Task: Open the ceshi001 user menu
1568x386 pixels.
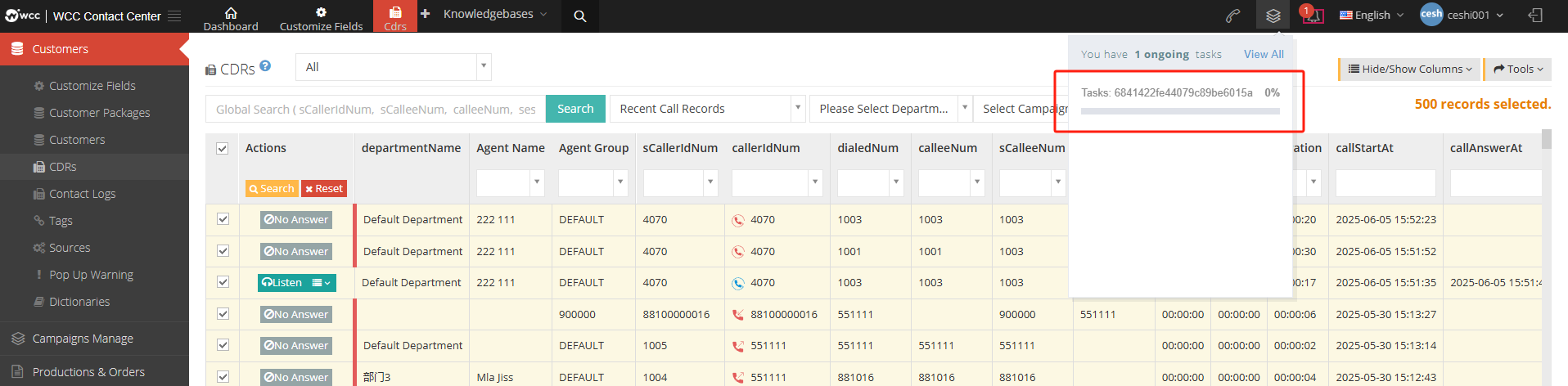Action: click(x=1462, y=15)
